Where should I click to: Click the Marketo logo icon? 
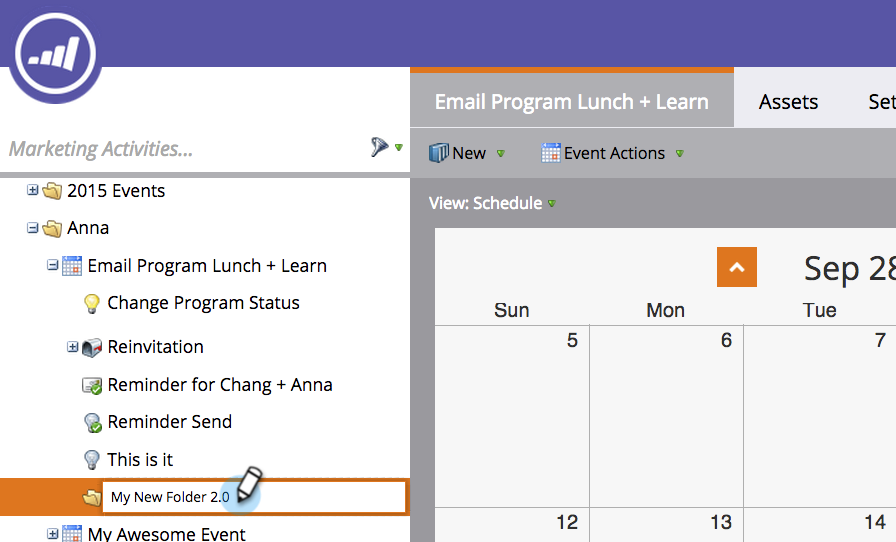click(55, 53)
